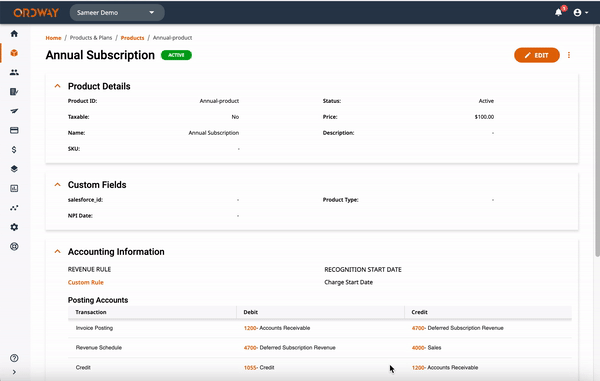Open the notifications bell

tap(559, 12)
